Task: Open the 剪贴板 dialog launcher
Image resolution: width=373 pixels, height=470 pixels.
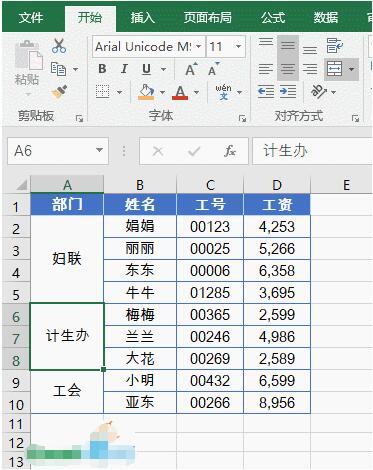Action: [x=79, y=118]
